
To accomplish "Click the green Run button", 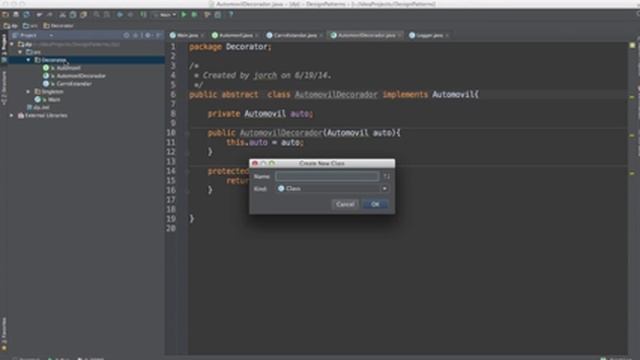I will coord(184,15).
